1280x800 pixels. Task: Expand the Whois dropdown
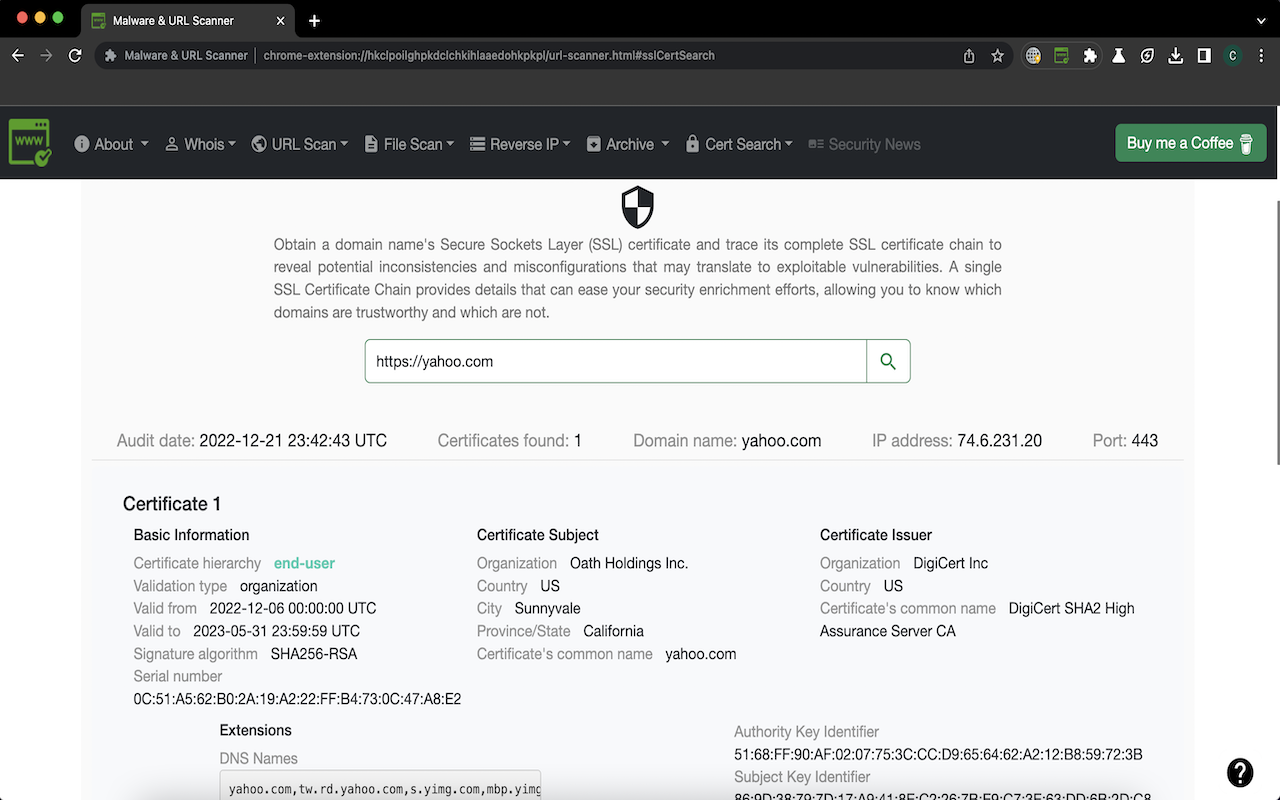coord(201,143)
